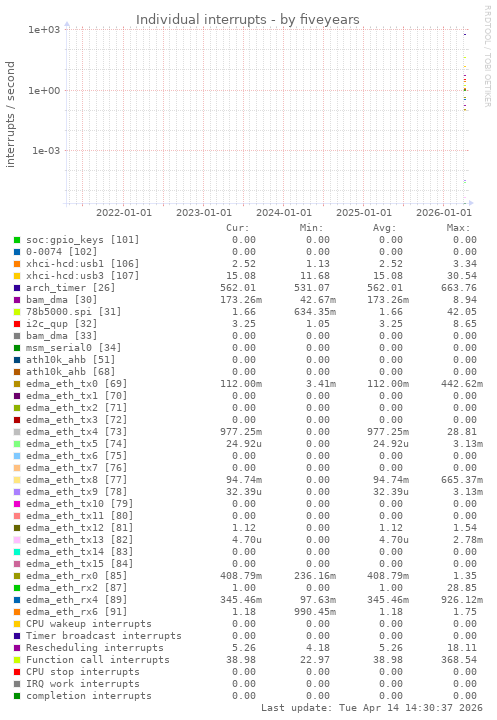
Task: Click the 'edma_eth_rx2 [87]' legend label
Action: pos(76,587)
